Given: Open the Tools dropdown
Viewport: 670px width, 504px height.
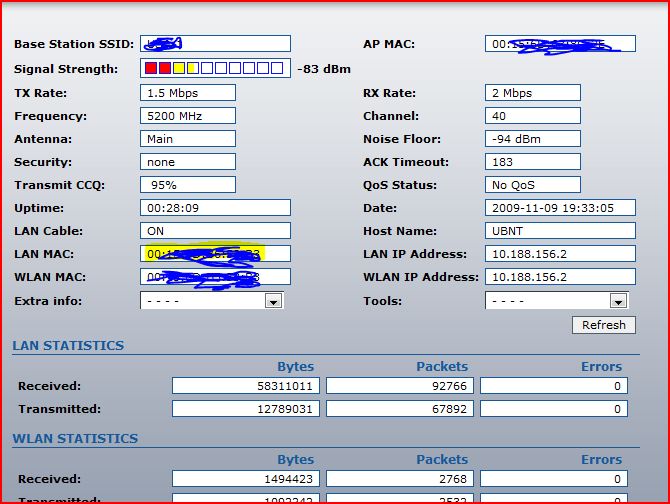Looking at the screenshot, I should [x=556, y=301].
